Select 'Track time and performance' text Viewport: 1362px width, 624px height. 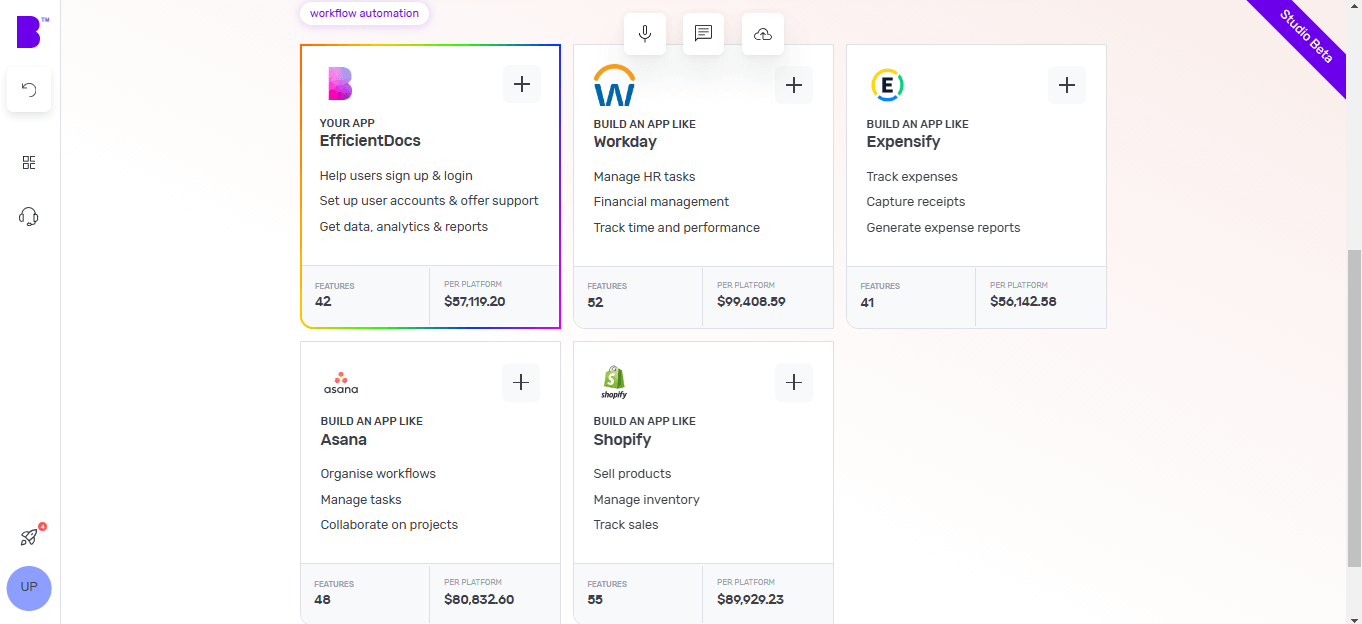tap(677, 228)
